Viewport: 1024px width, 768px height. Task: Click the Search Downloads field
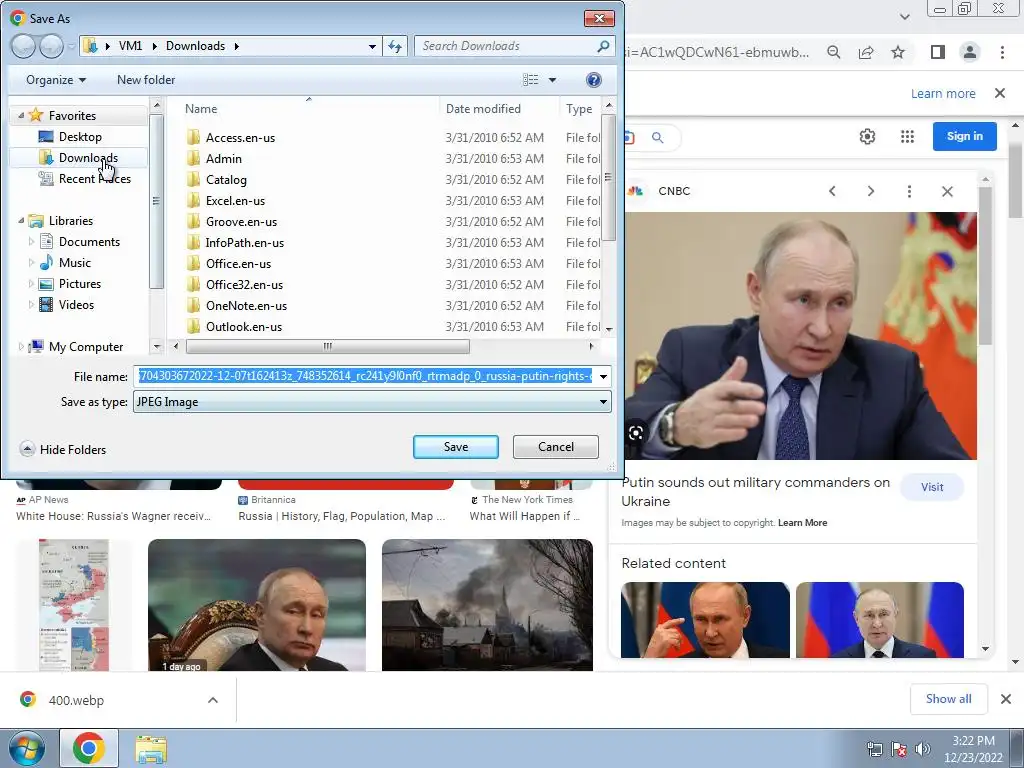pyautogui.click(x=506, y=46)
